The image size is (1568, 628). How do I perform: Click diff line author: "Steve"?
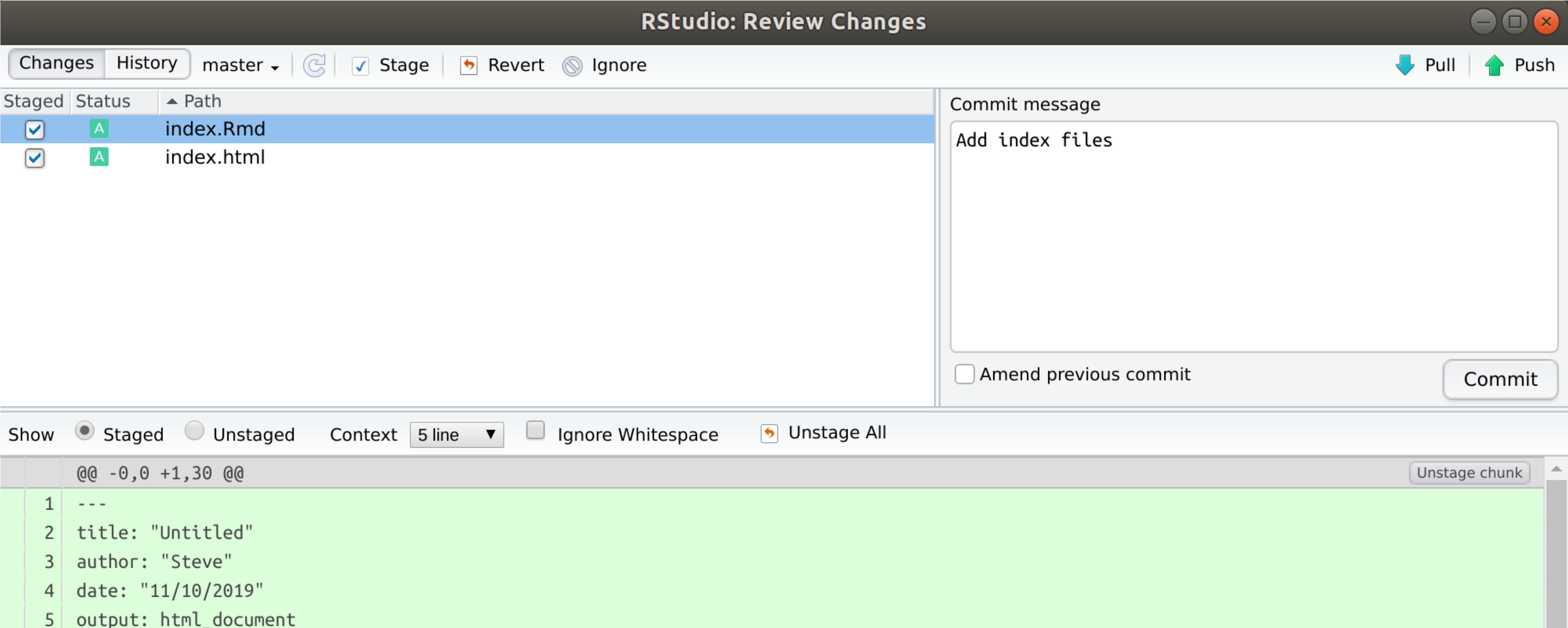(154, 562)
